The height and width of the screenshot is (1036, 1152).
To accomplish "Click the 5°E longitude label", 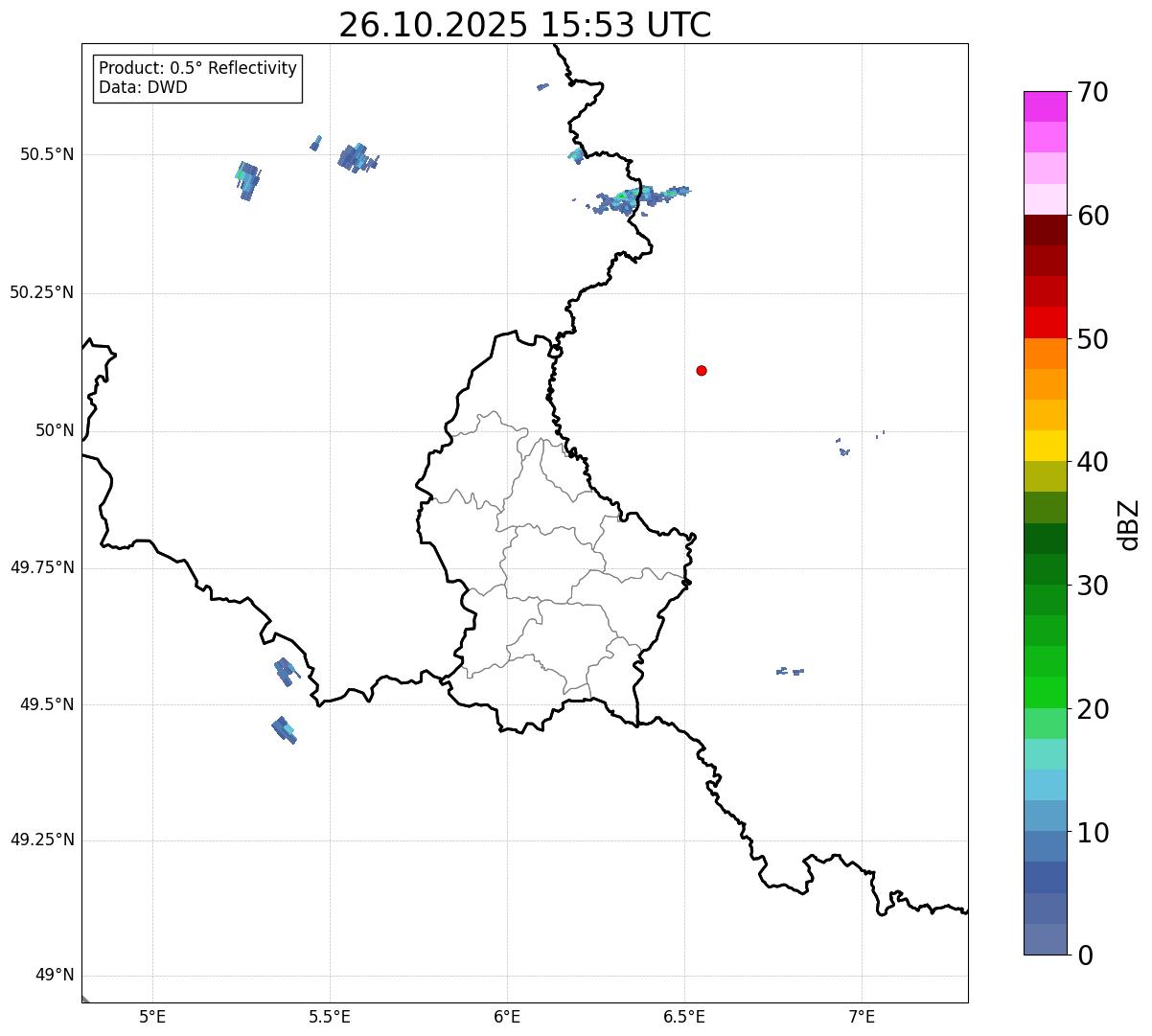I will 152,1017.
